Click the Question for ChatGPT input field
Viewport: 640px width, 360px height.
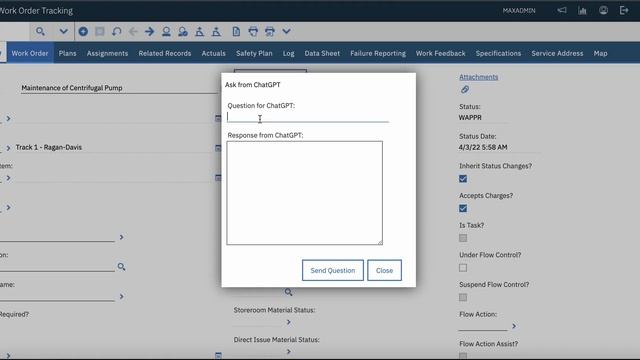pos(308,117)
